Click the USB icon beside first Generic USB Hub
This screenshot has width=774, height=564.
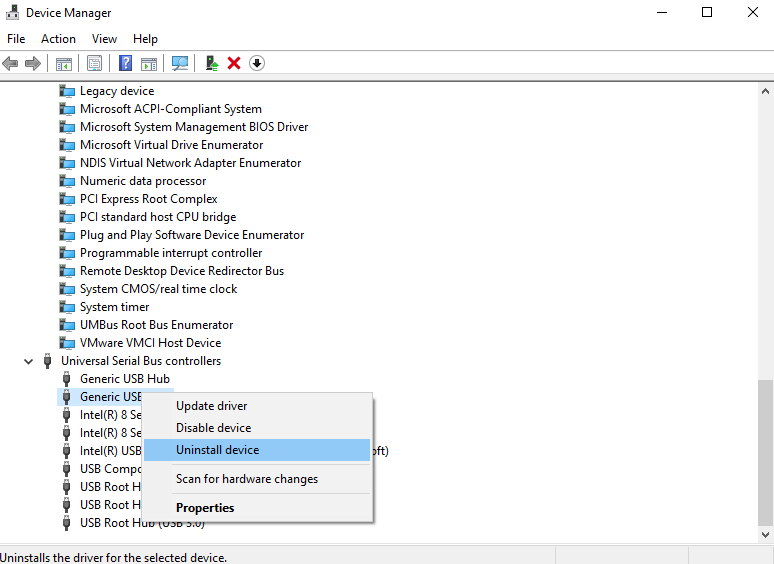pos(67,379)
